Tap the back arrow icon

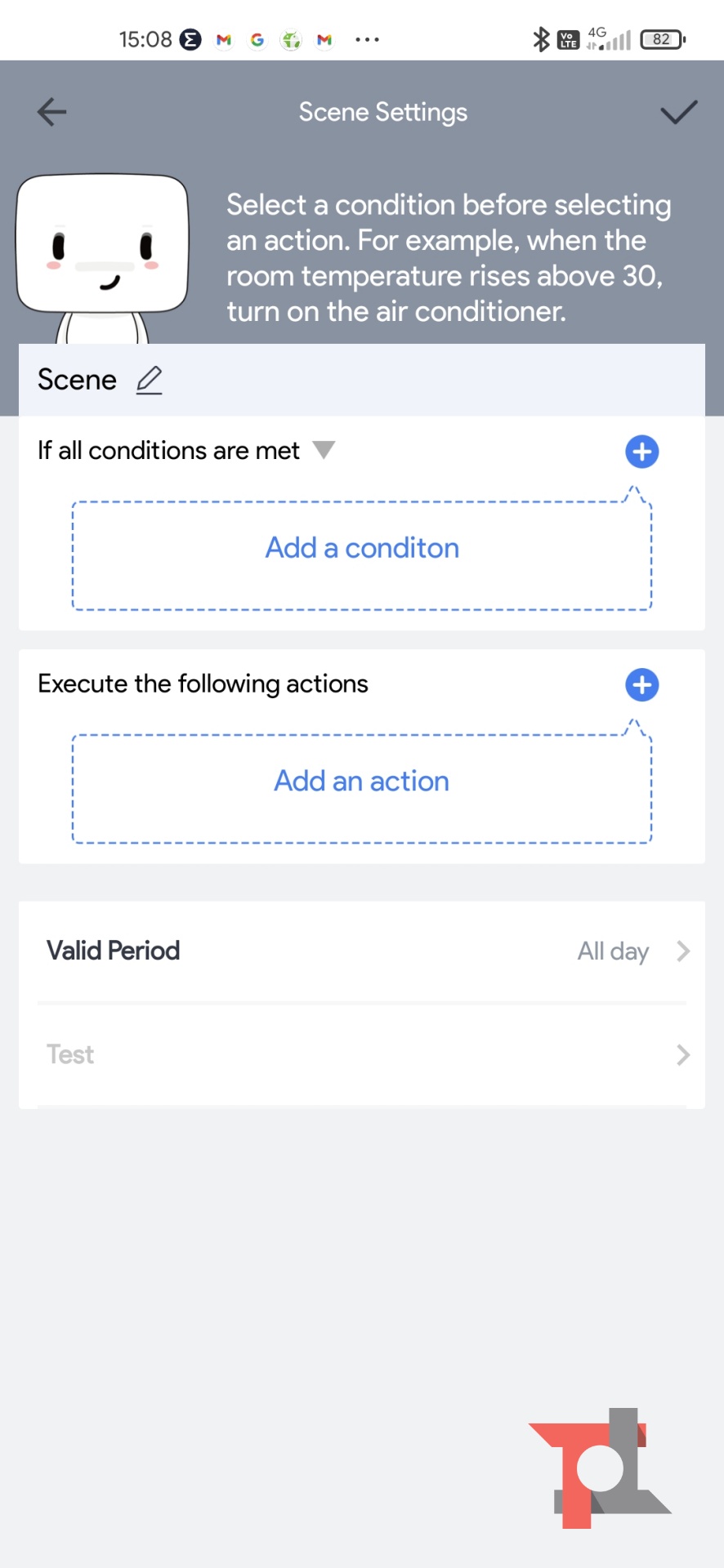[x=52, y=112]
